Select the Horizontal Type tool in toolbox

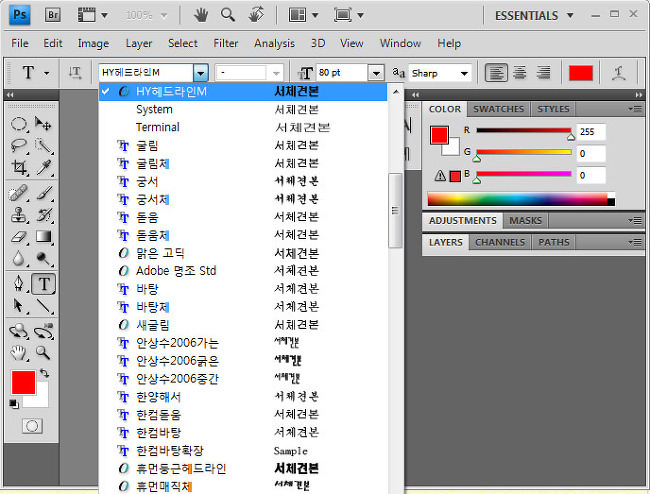pyautogui.click(x=44, y=284)
